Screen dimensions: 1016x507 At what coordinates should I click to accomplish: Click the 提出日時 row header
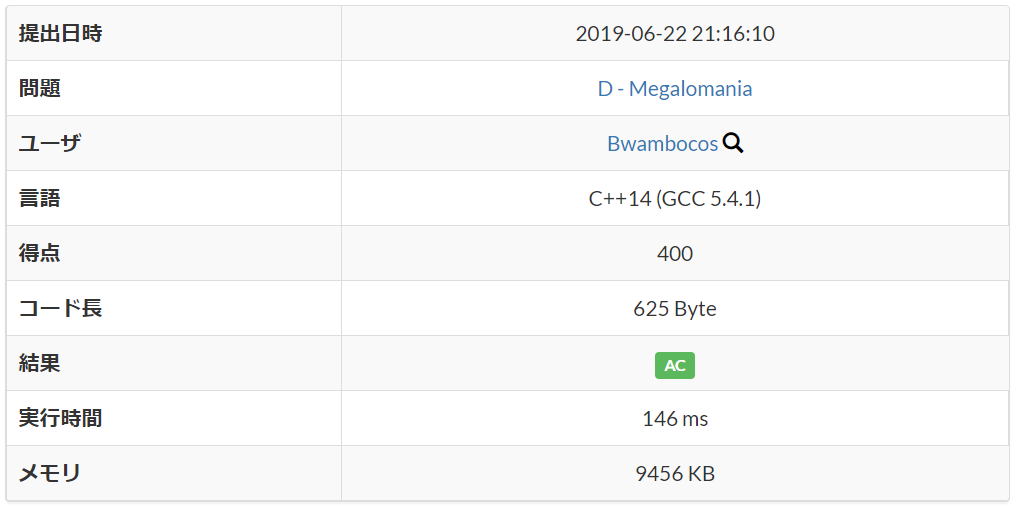[60, 34]
